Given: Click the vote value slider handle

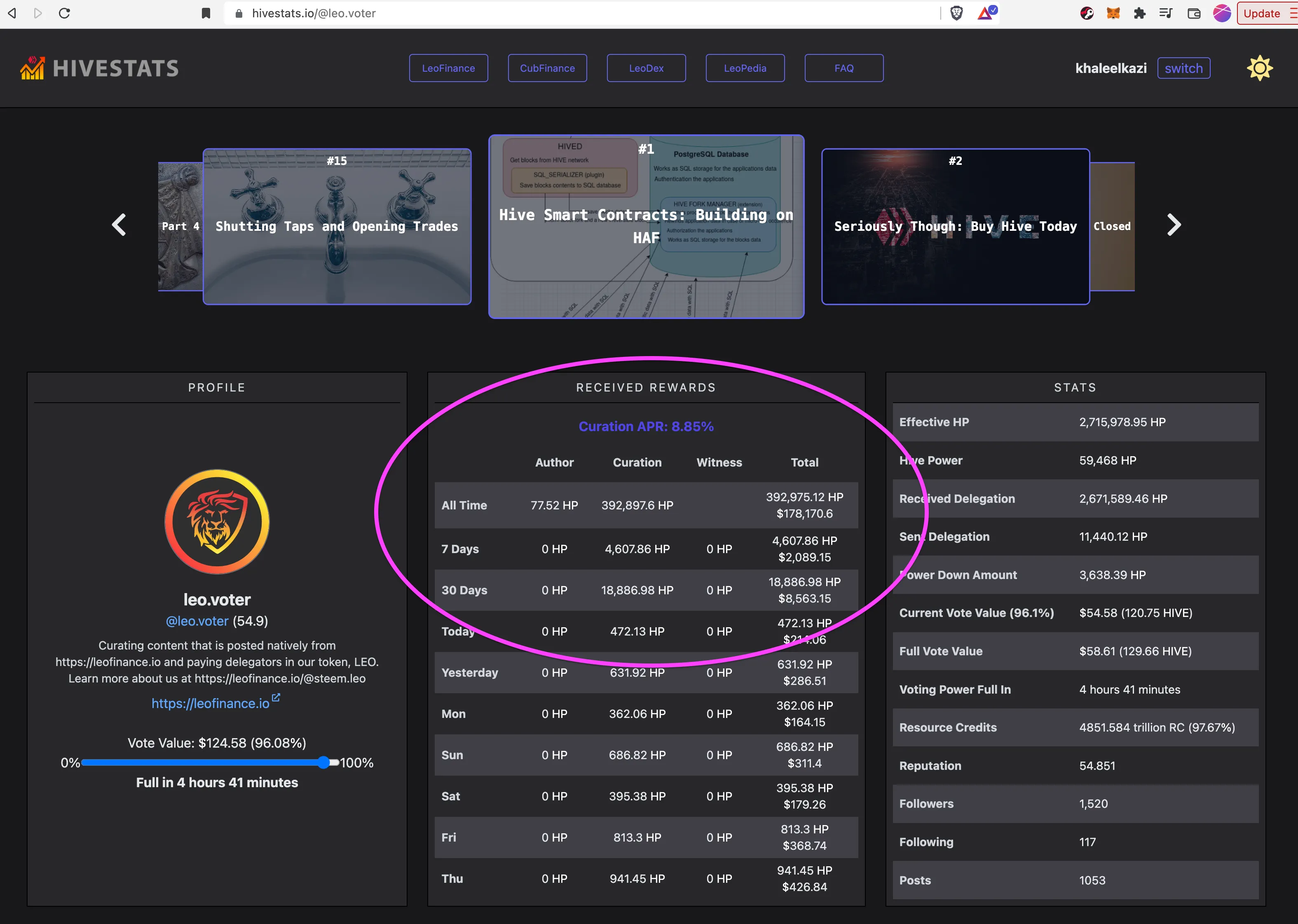Looking at the screenshot, I should tap(323, 762).
